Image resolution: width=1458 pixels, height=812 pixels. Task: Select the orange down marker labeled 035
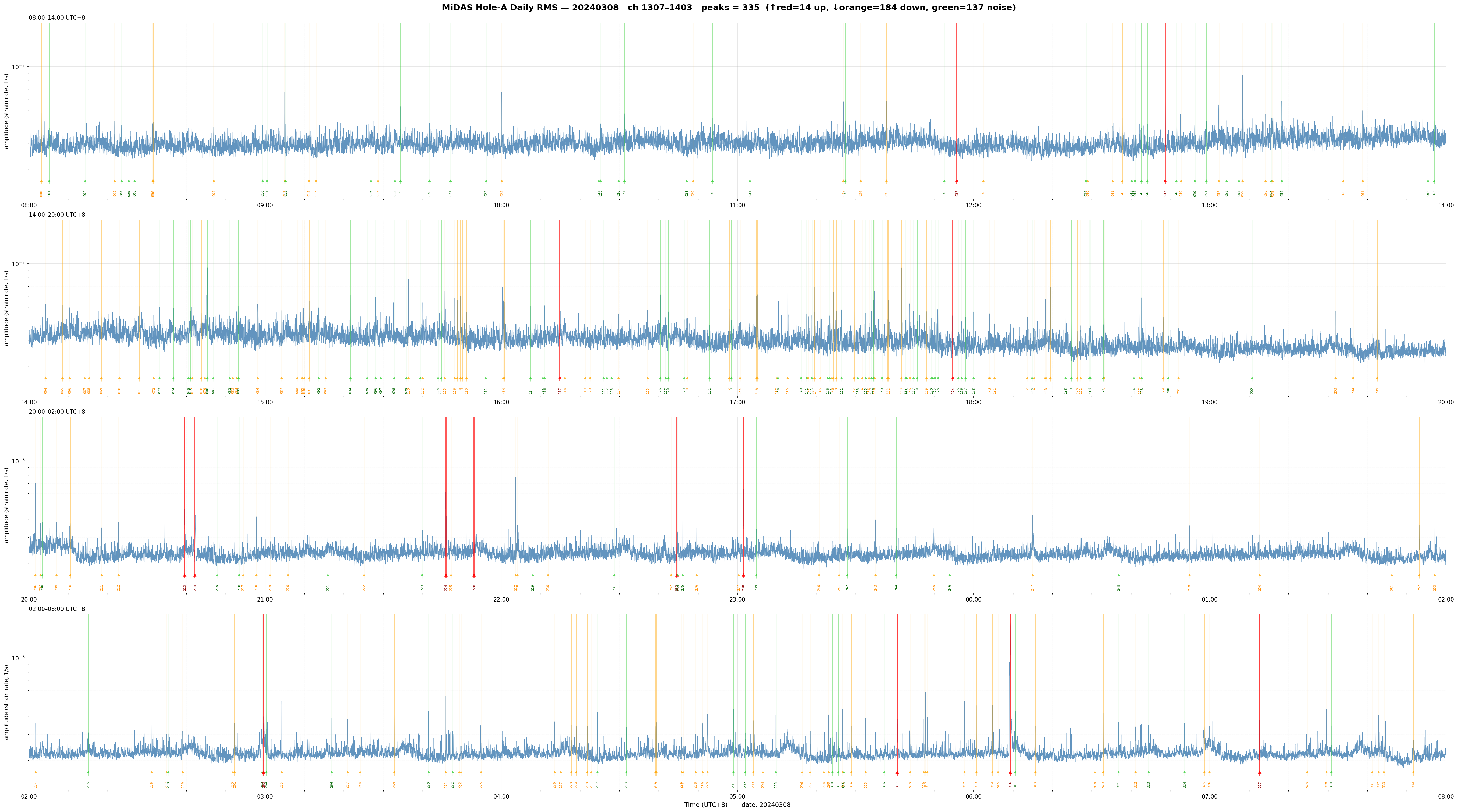pyautogui.click(x=886, y=181)
